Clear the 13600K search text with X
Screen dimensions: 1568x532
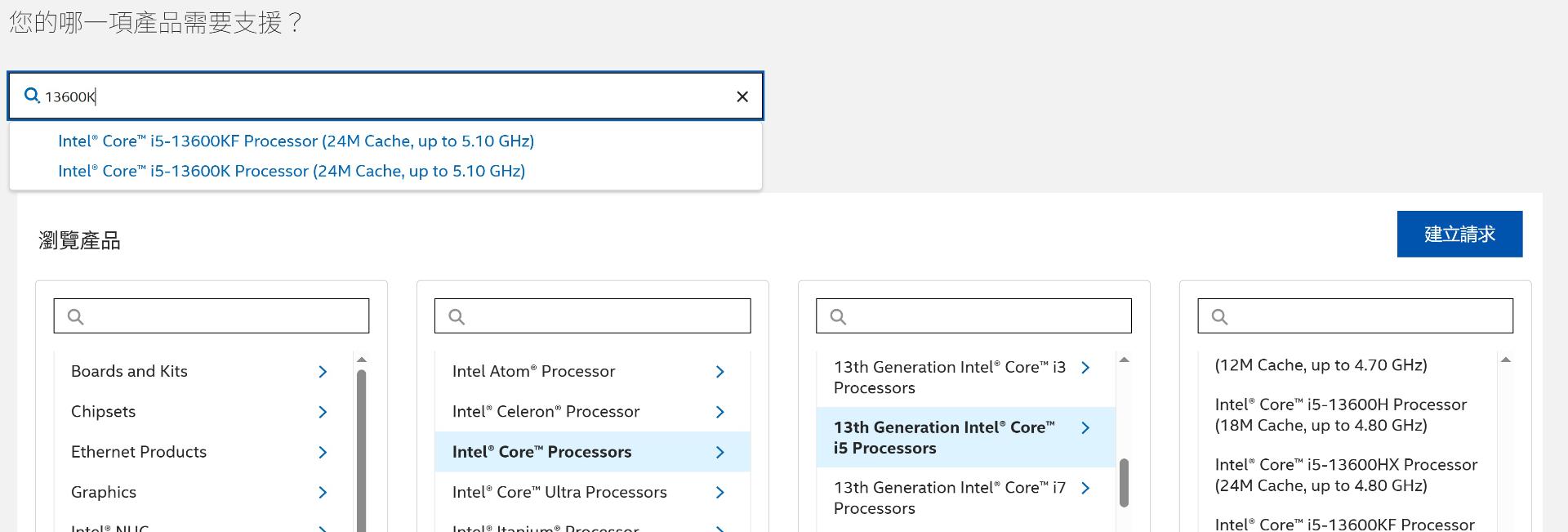[x=742, y=96]
